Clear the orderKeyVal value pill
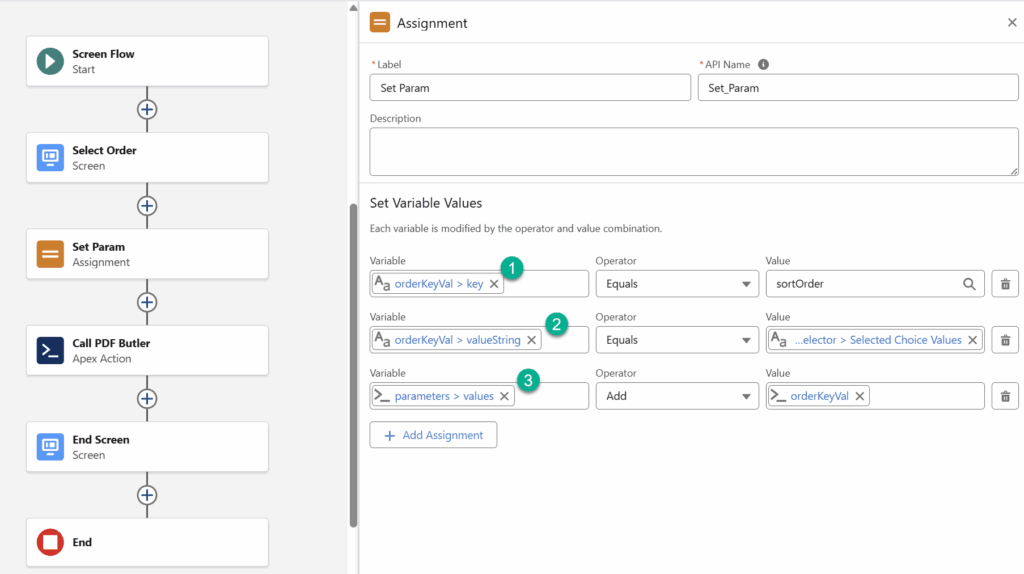 coord(859,396)
